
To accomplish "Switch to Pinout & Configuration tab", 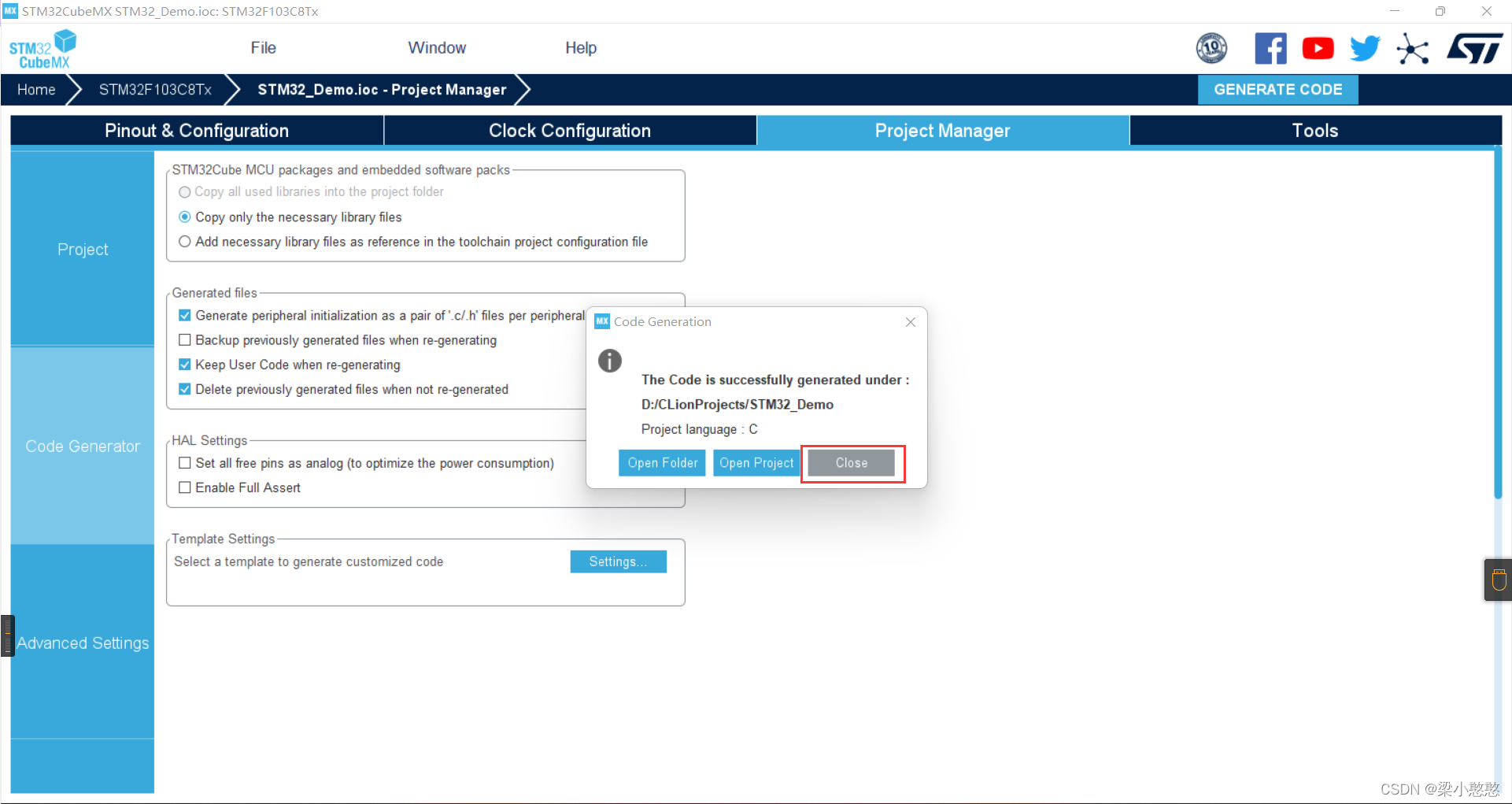I will click(x=197, y=131).
